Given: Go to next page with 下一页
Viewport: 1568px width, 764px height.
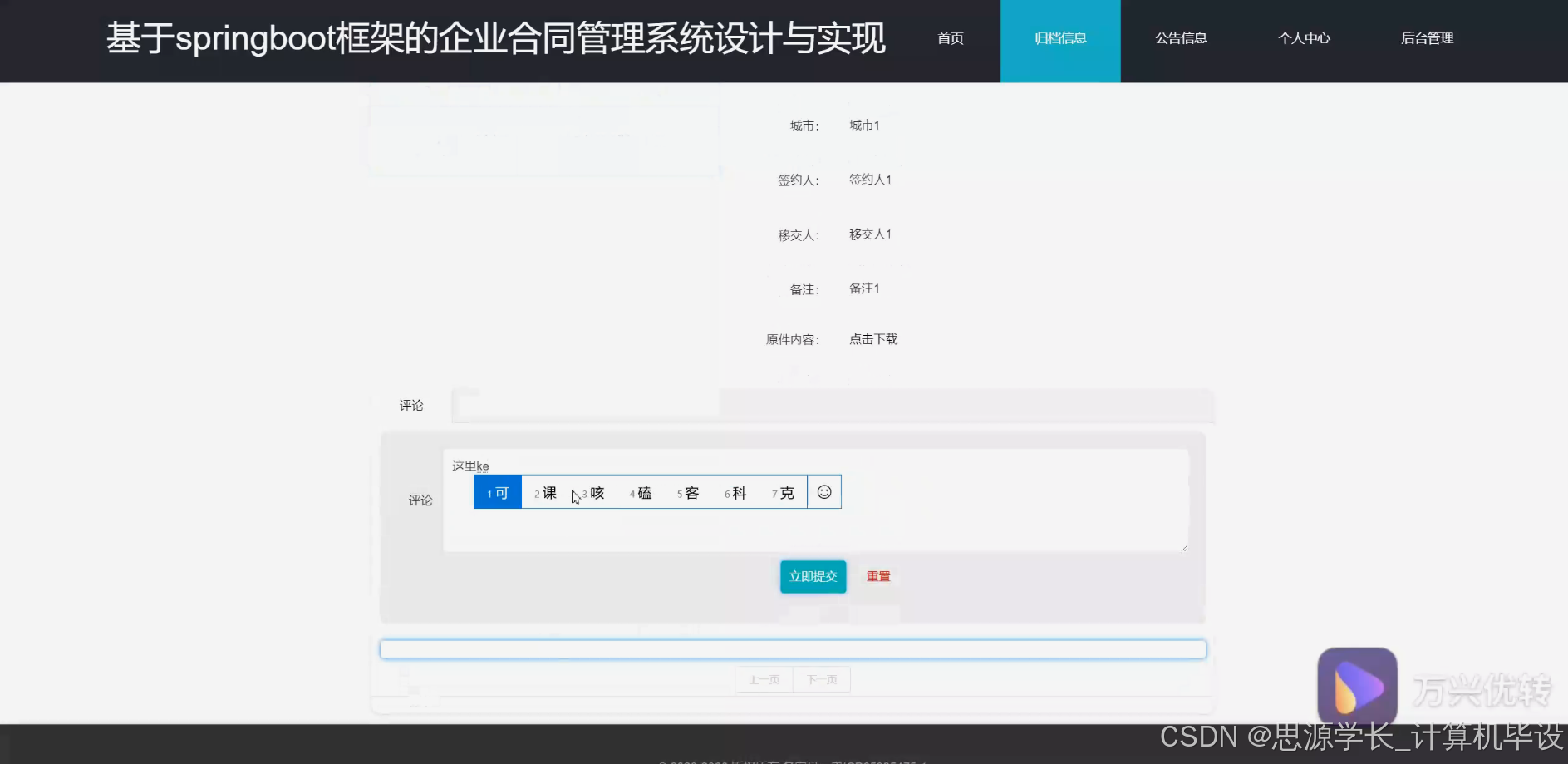Looking at the screenshot, I should tap(822, 679).
